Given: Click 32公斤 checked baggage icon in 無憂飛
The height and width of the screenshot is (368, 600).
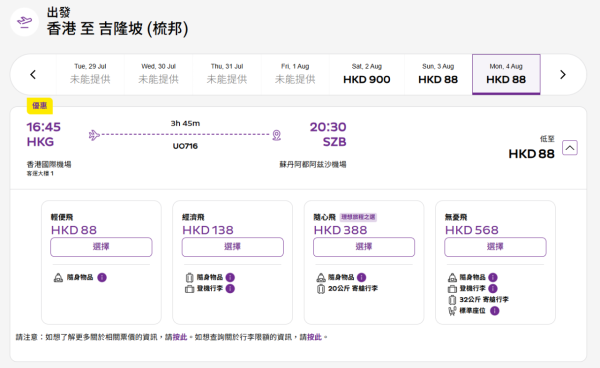Looking at the screenshot, I should (x=452, y=300).
